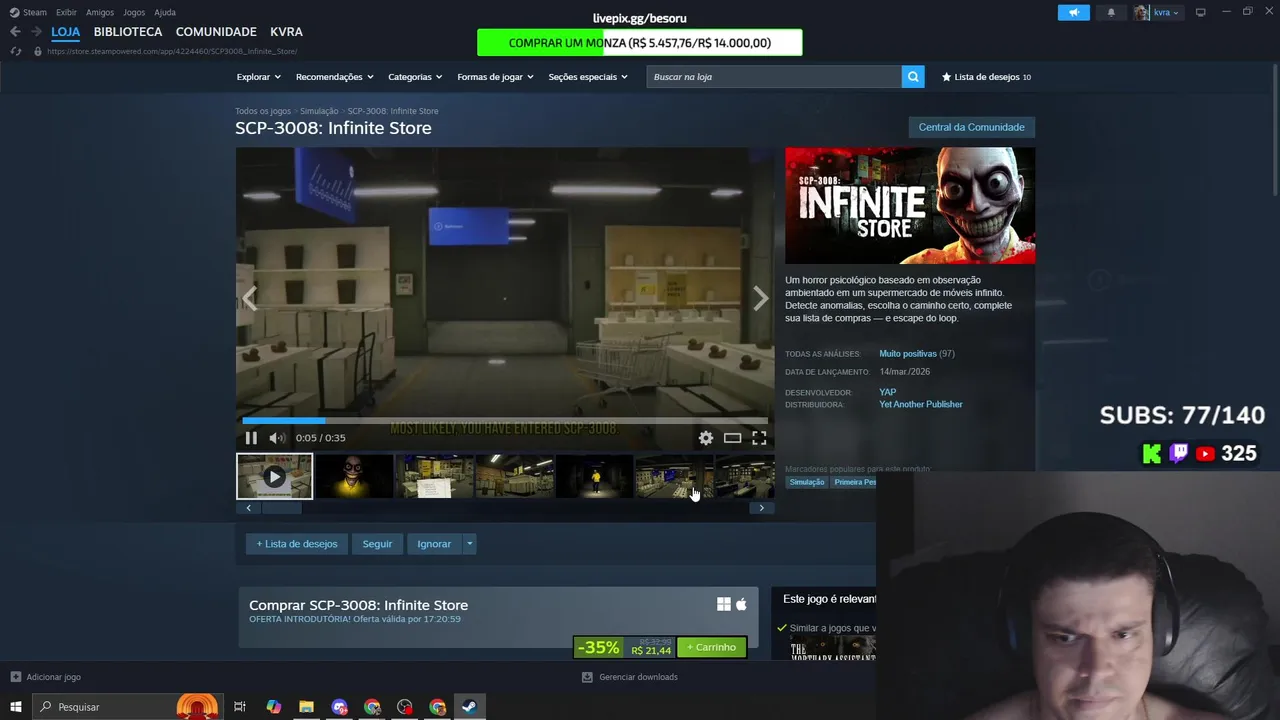Open the KVRA profile tab
Image resolution: width=1280 pixels, height=720 pixels.
[x=286, y=31]
